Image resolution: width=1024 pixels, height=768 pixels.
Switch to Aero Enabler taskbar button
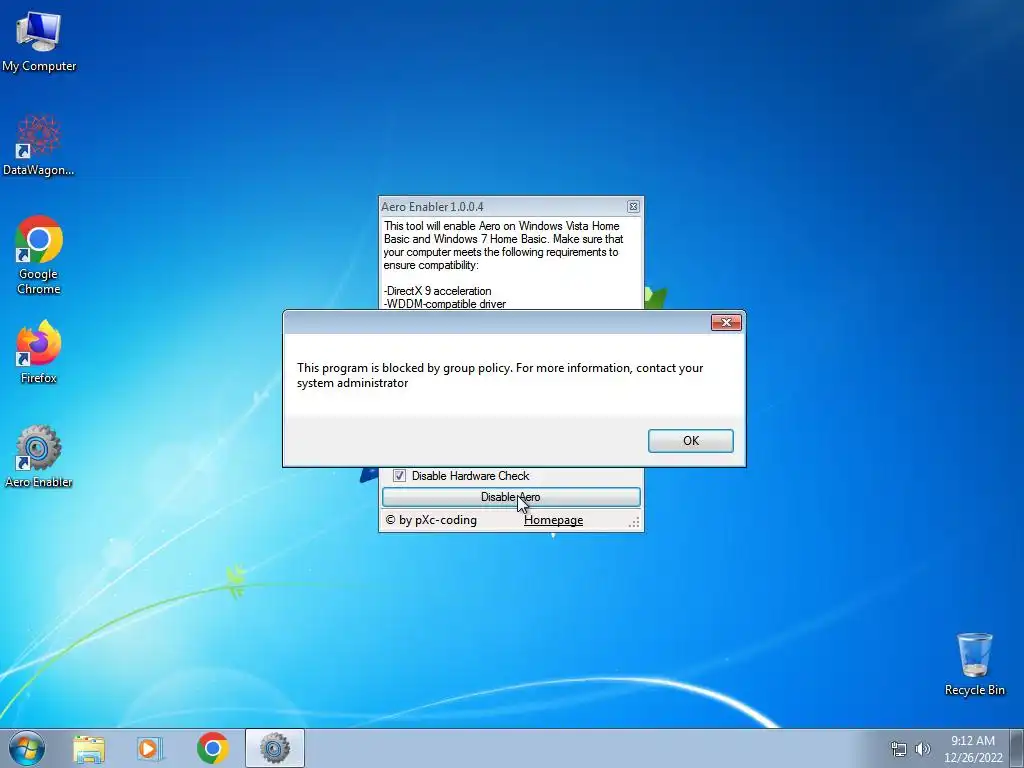tap(275, 748)
